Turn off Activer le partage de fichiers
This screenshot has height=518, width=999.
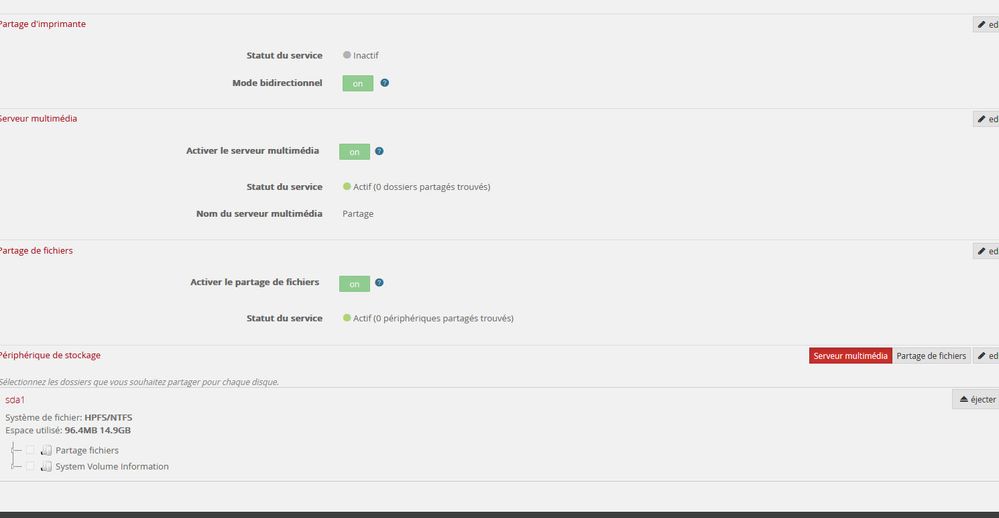click(354, 284)
